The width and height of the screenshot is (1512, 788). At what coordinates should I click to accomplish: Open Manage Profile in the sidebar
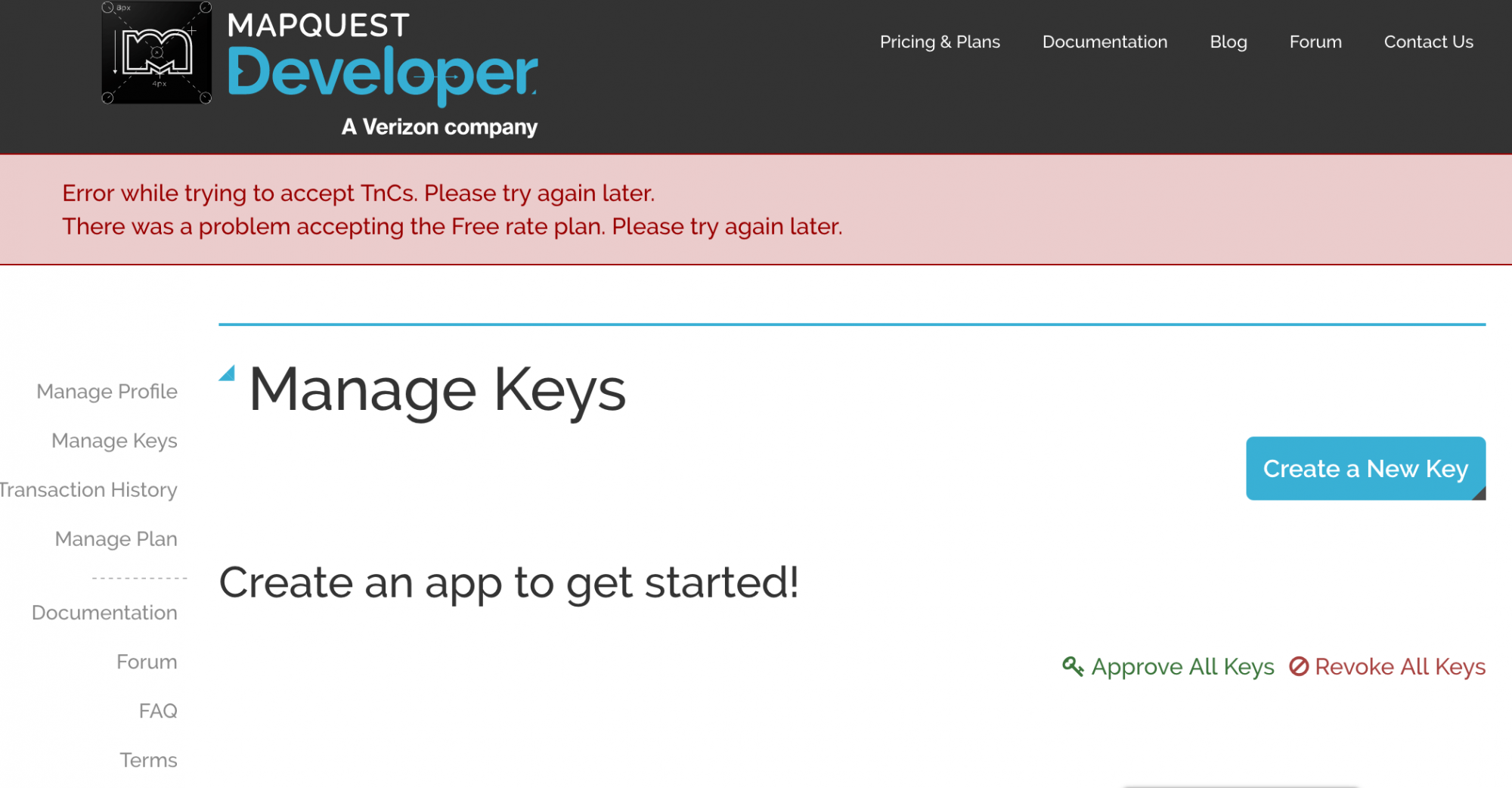pos(107,391)
